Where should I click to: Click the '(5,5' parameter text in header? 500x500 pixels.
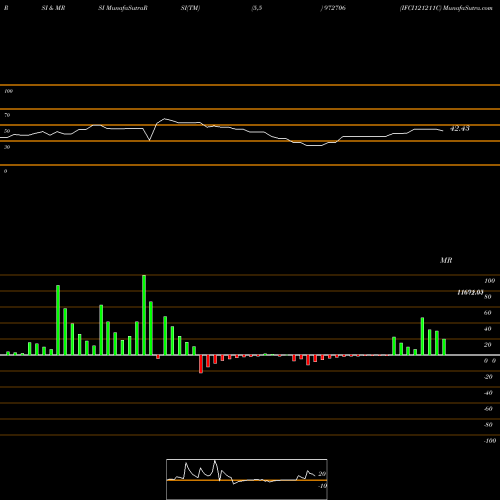257,8
